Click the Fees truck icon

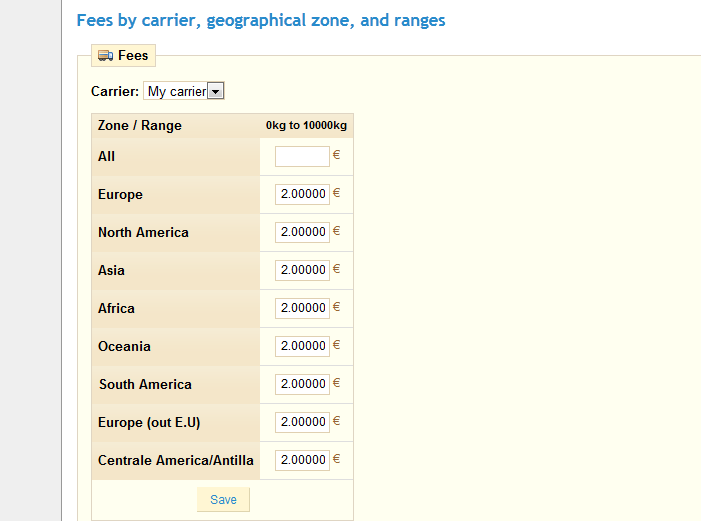coord(106,55)
